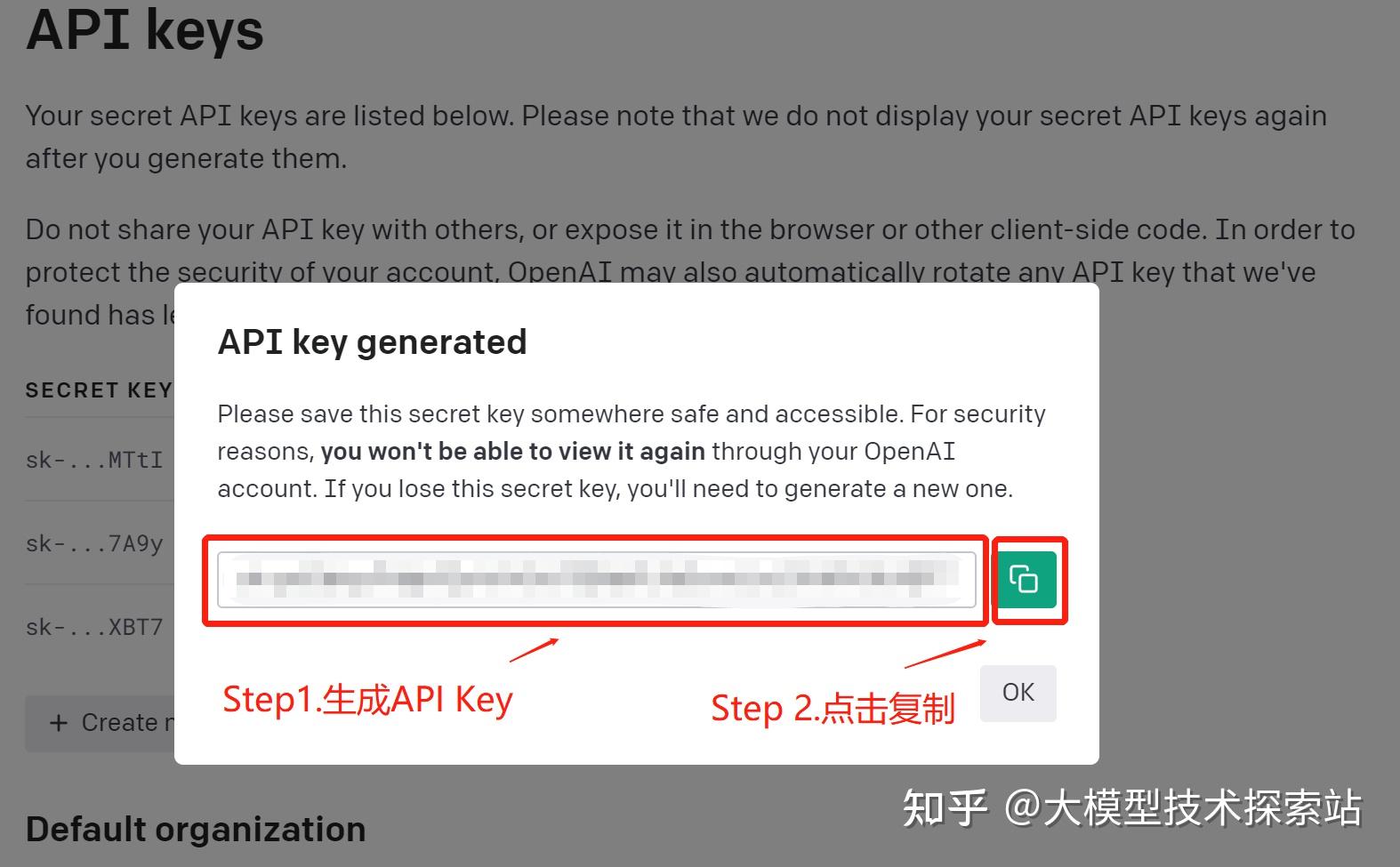The image size is (1400, 867).
Task: Click bold text you won't be able to view
Action: tap(513, 452)
